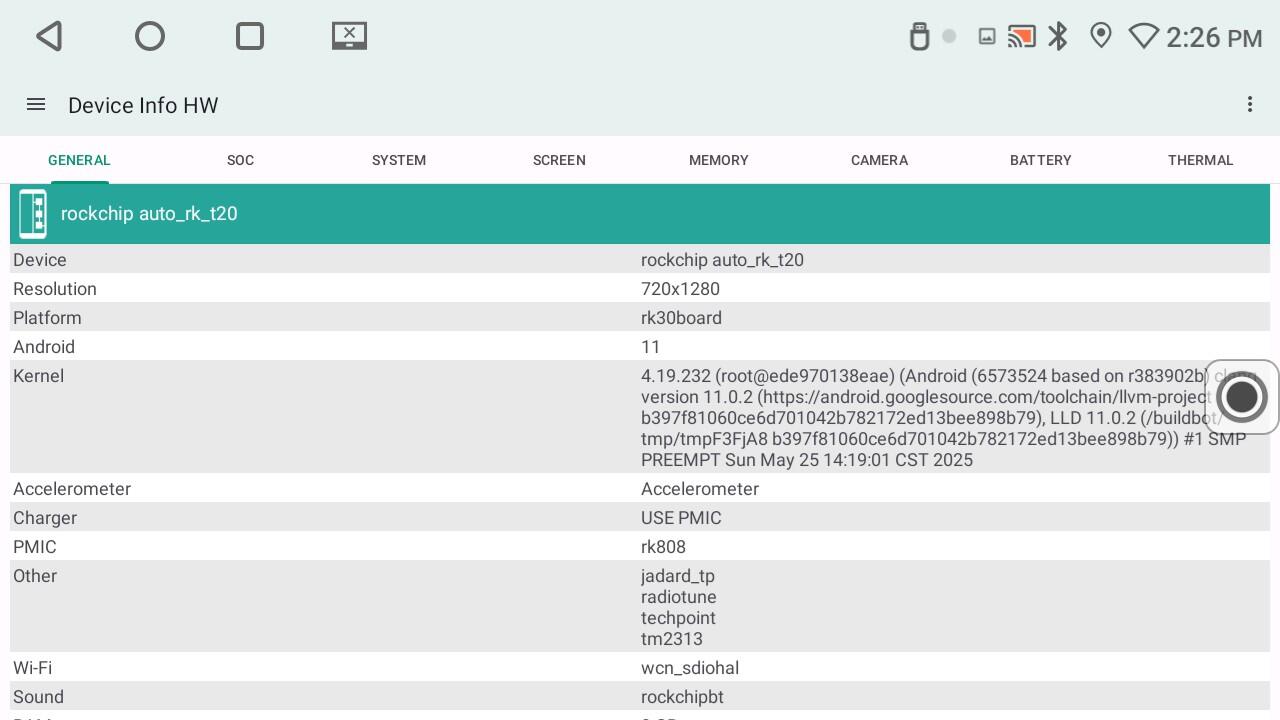This screenshot has width=1280, height=720.
Task: Open the hamburger navigation menu
Action: [36, 105]
